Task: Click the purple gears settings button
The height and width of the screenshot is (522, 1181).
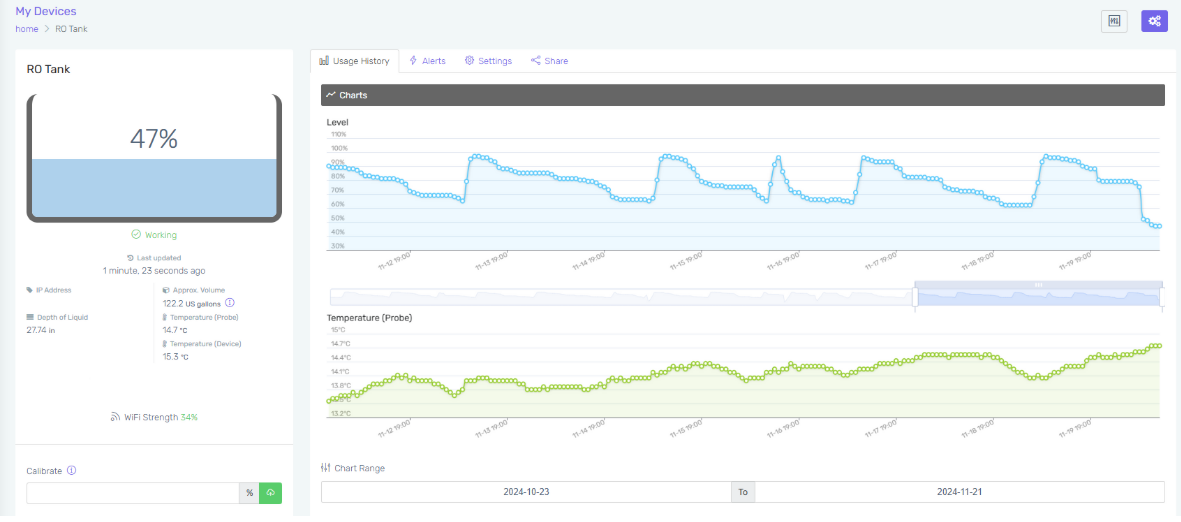Action: coord(1154,22)
